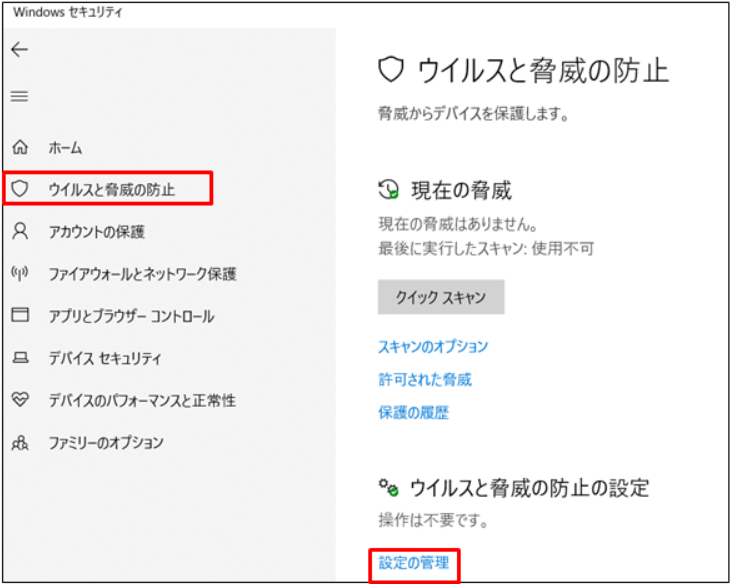Click the large shield icon in page header
This screenshot has width=732, height=584.
(x=390, y=70)
